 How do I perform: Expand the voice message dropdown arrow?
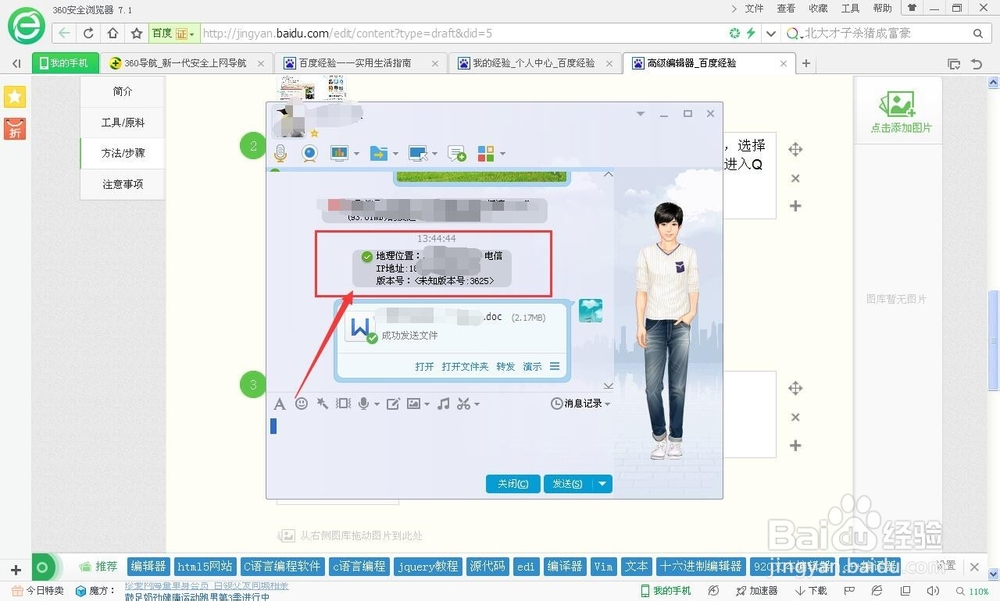(377, 404)
